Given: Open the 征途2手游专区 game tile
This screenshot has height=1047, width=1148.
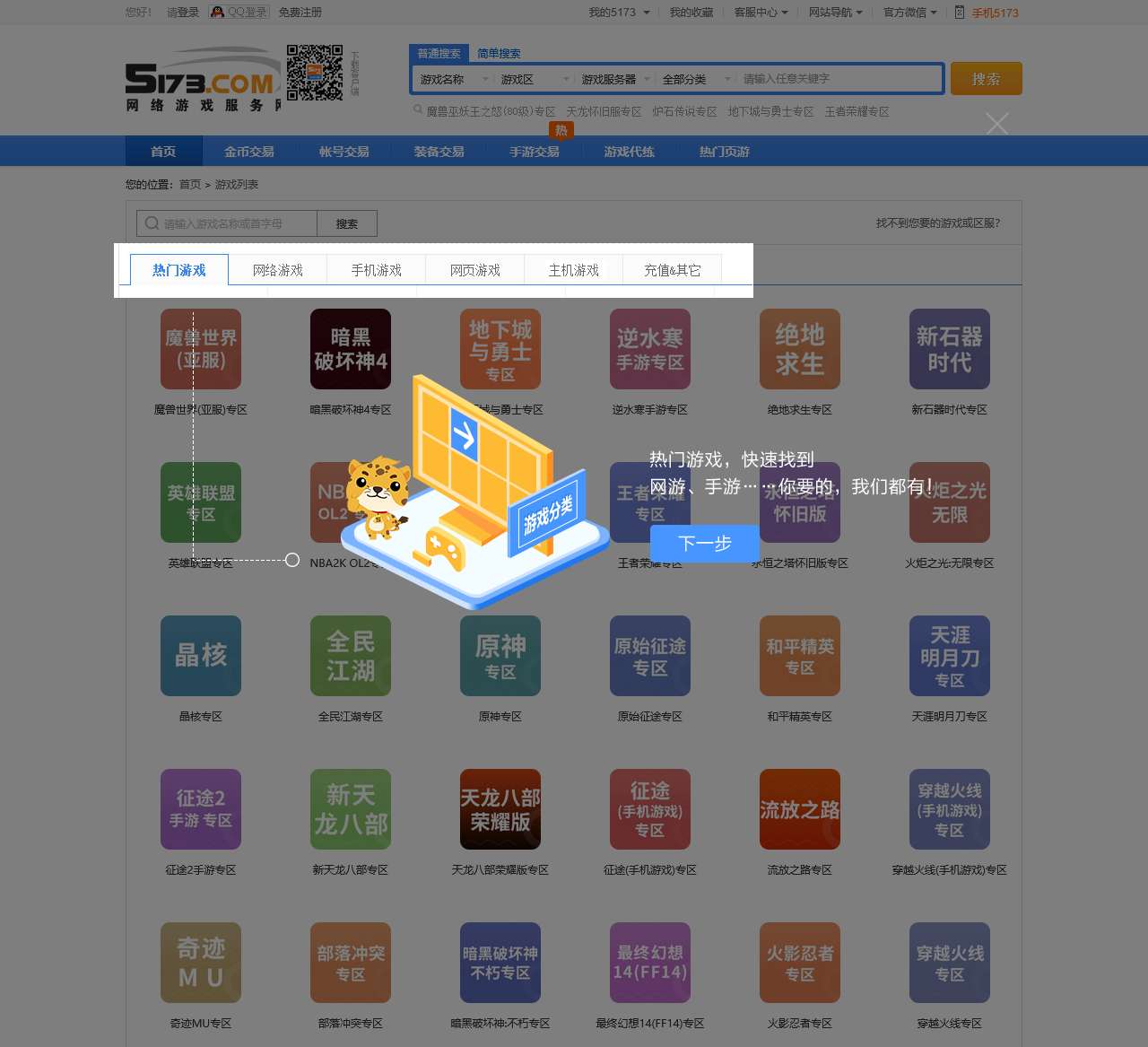Looking at the screenshot, I should click(x=201, y=809).
